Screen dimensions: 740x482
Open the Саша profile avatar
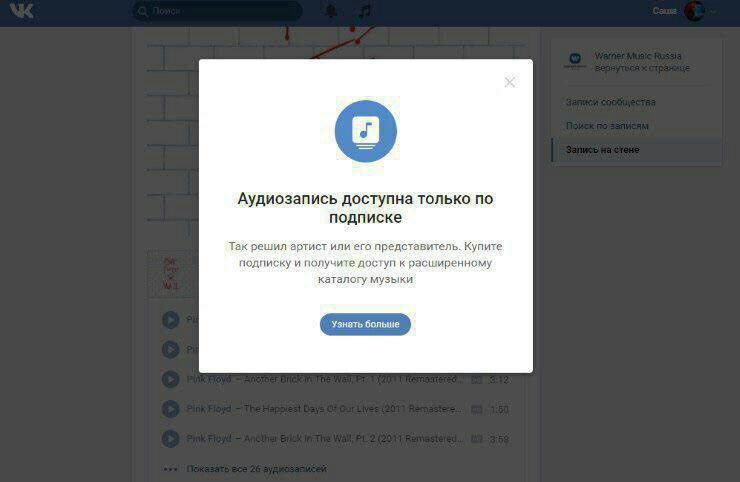point(694,11)
